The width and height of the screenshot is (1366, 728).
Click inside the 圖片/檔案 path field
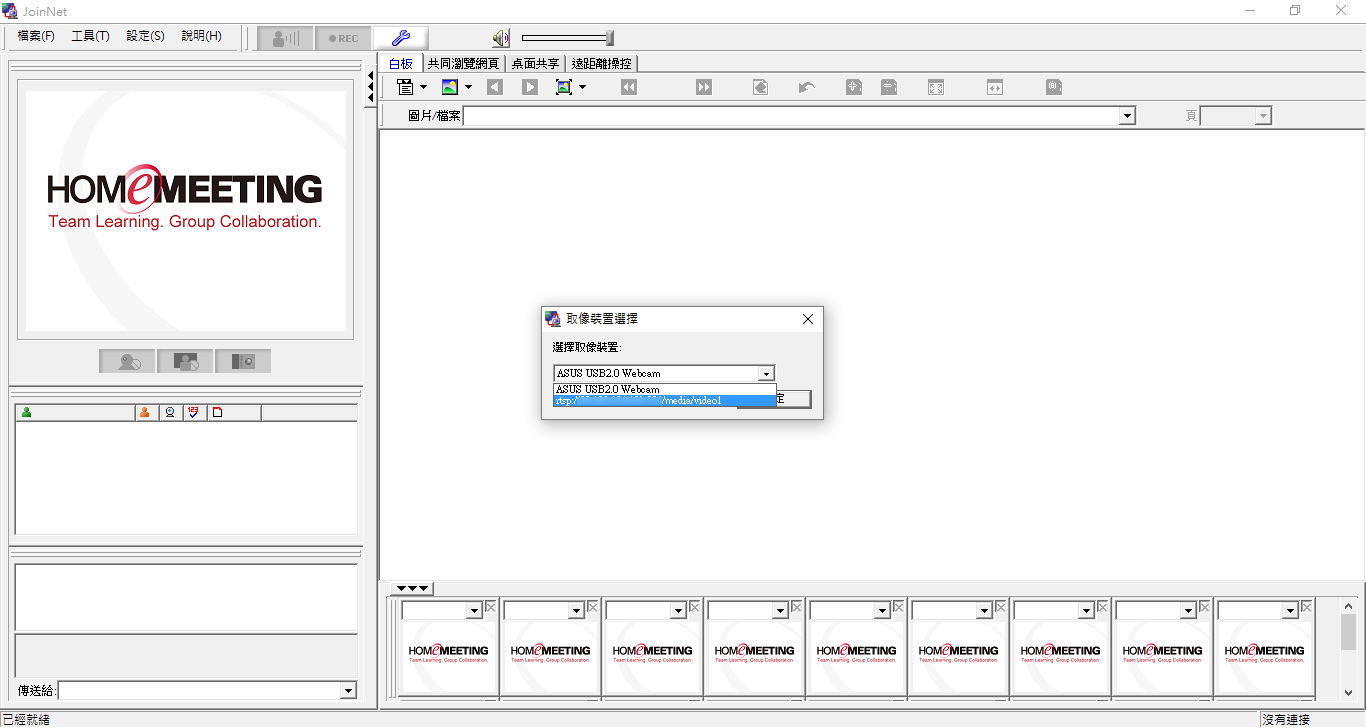coord(791,116)
